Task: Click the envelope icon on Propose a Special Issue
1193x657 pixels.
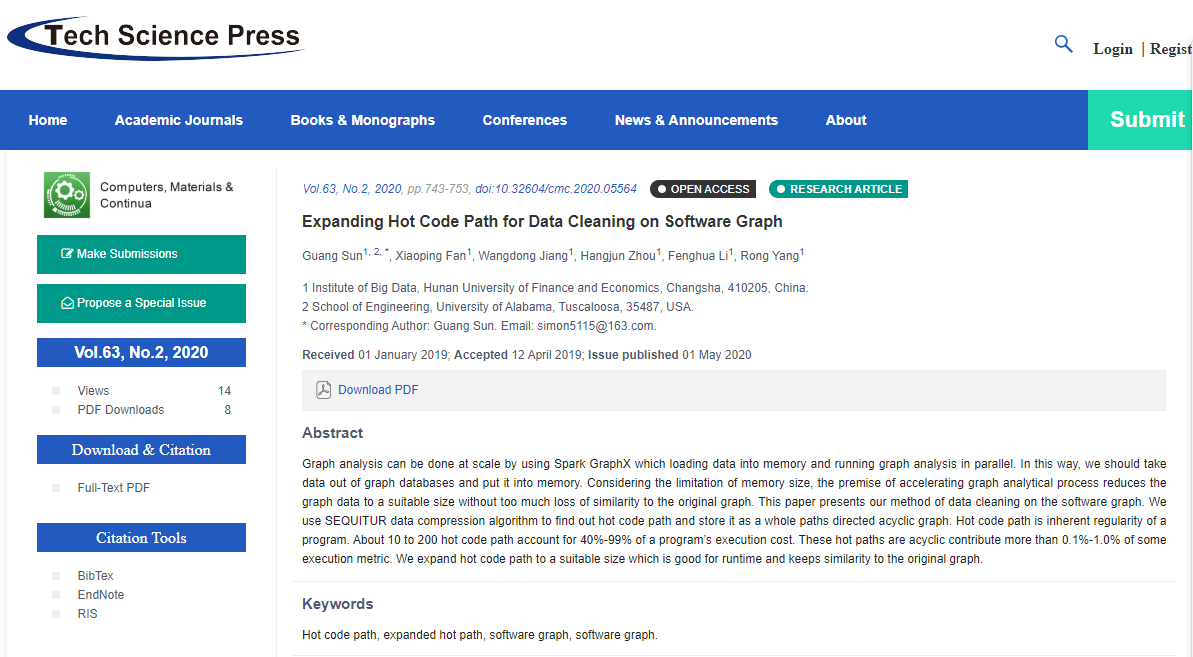Action: (x=67, y=303)
